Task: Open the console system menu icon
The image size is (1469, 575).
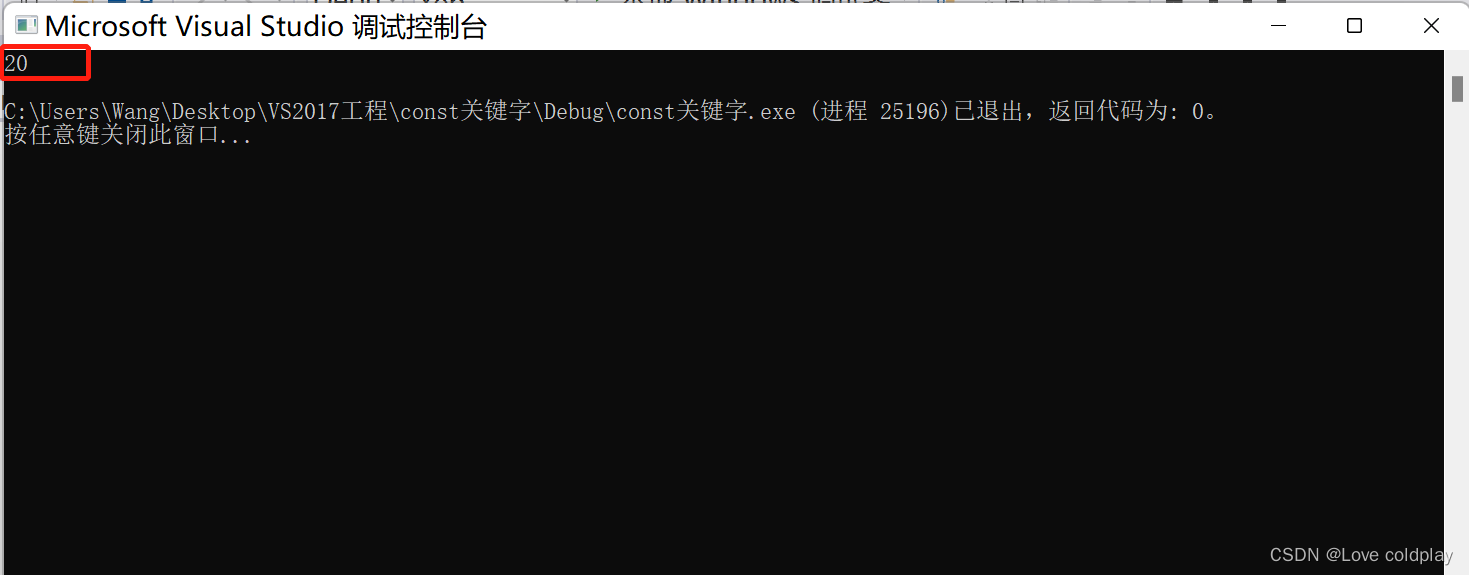Action: point(26,27)
